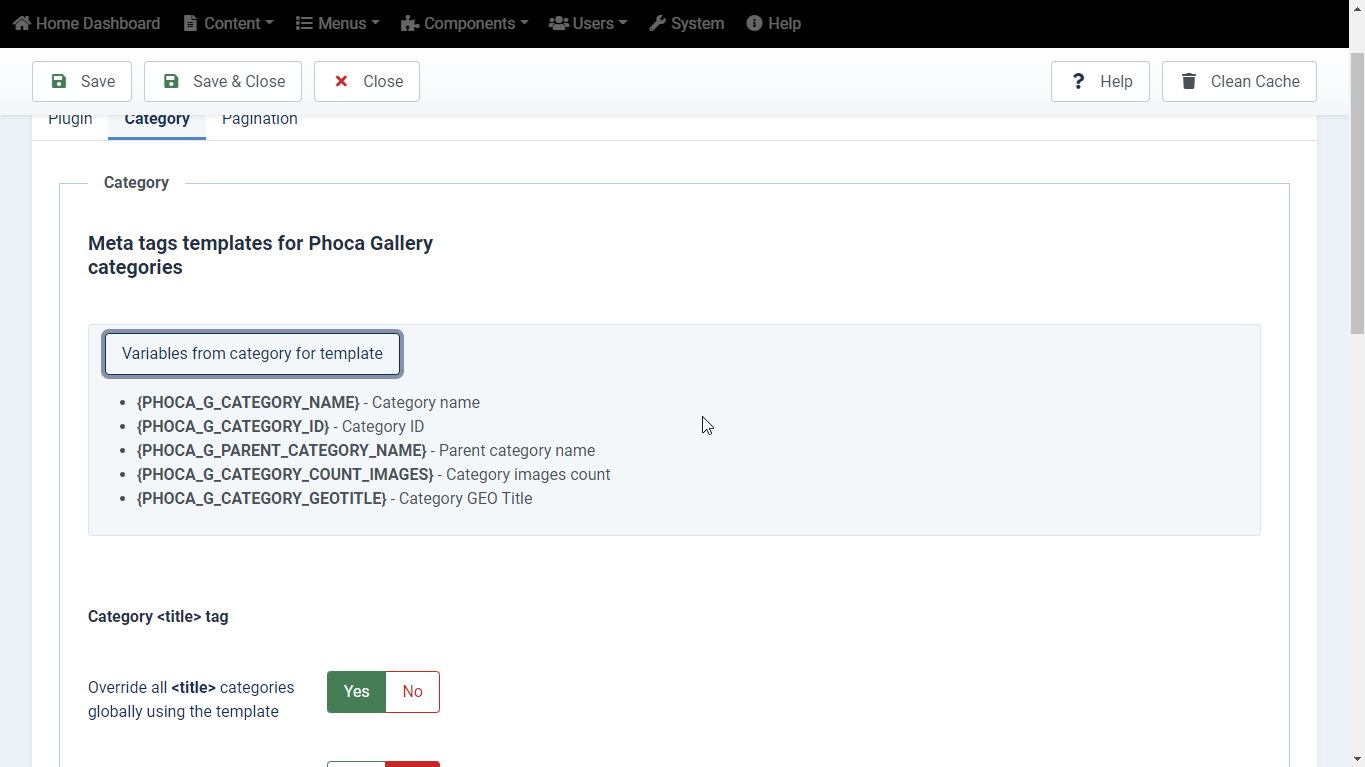Click the question mark icon in Help
1365x767 pixels.
point(1078,82)
